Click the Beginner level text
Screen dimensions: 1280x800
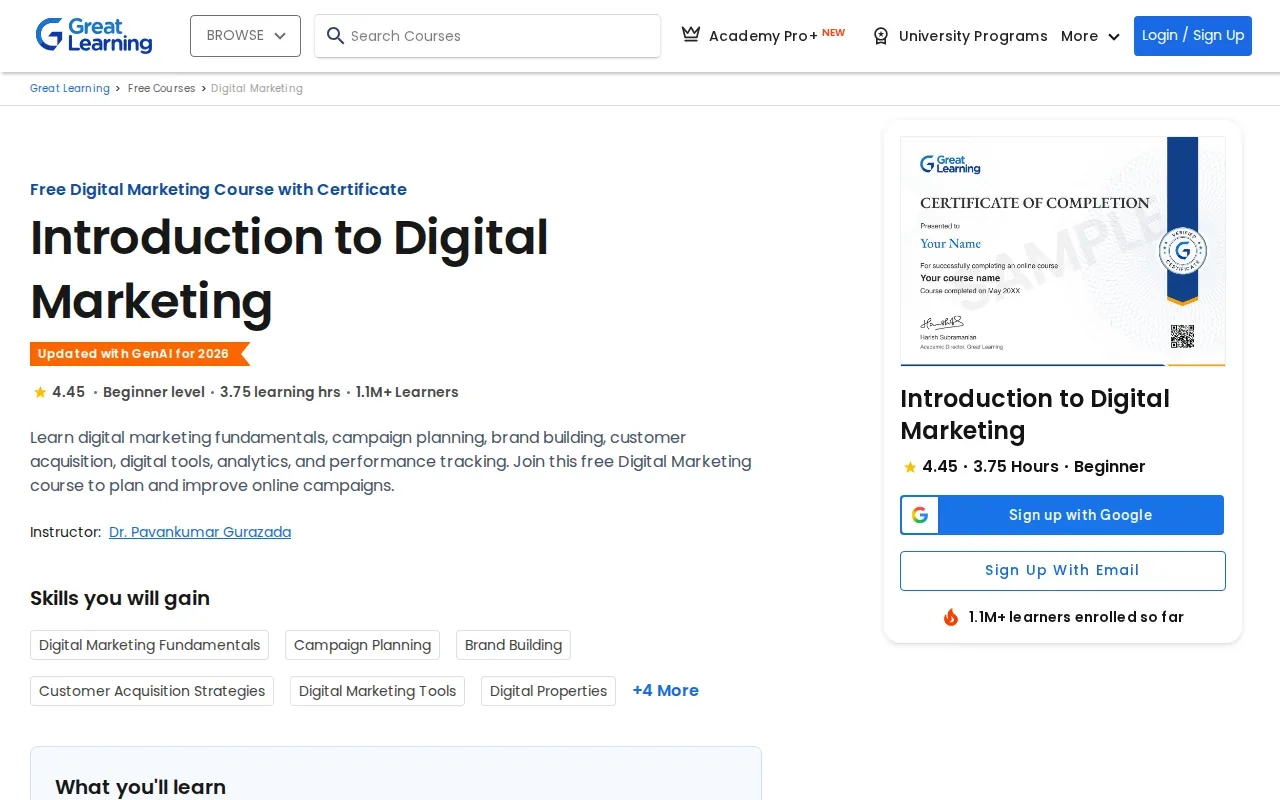pos(154,392)
